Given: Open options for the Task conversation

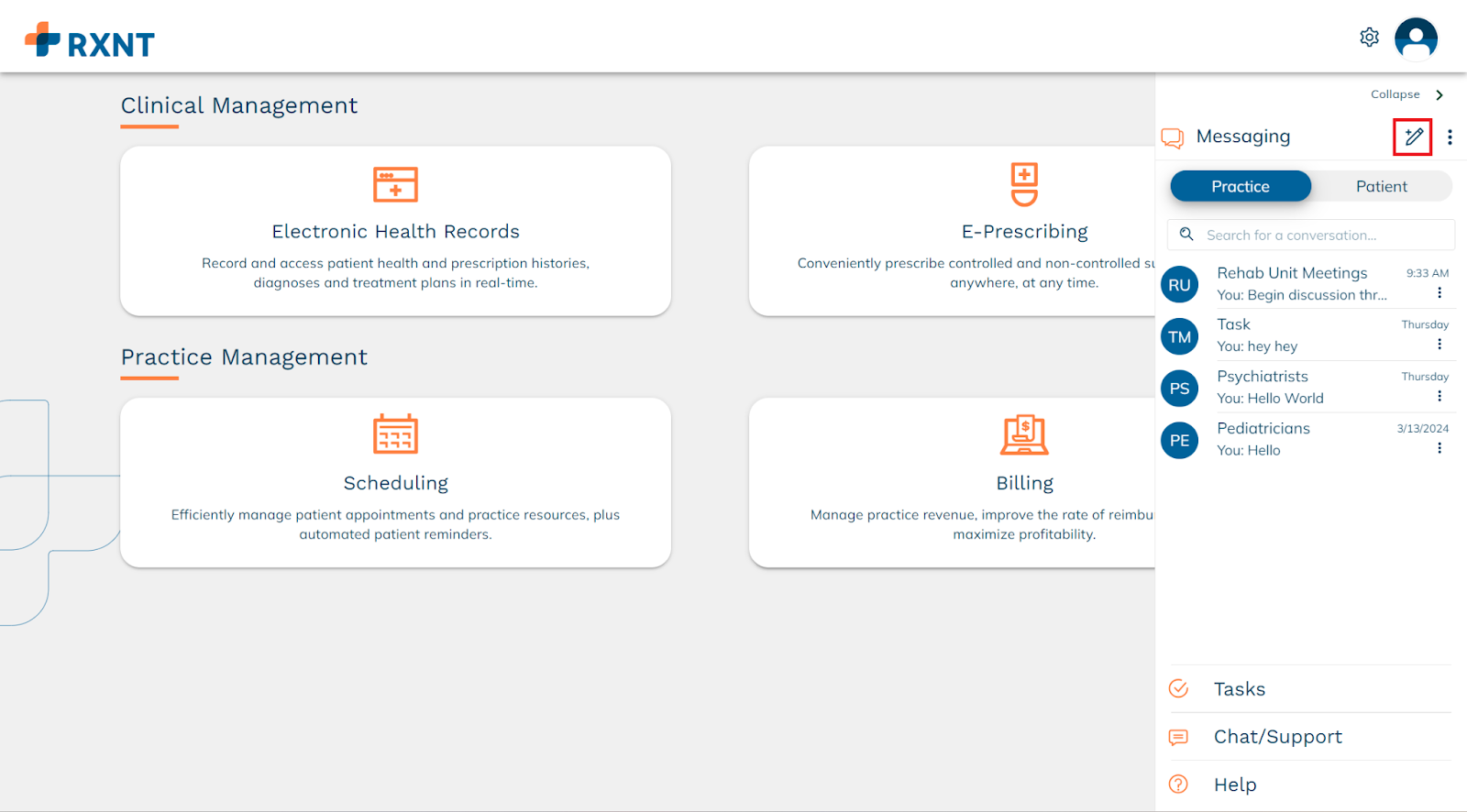Looking at the screenshot, I should [1439, 345].
